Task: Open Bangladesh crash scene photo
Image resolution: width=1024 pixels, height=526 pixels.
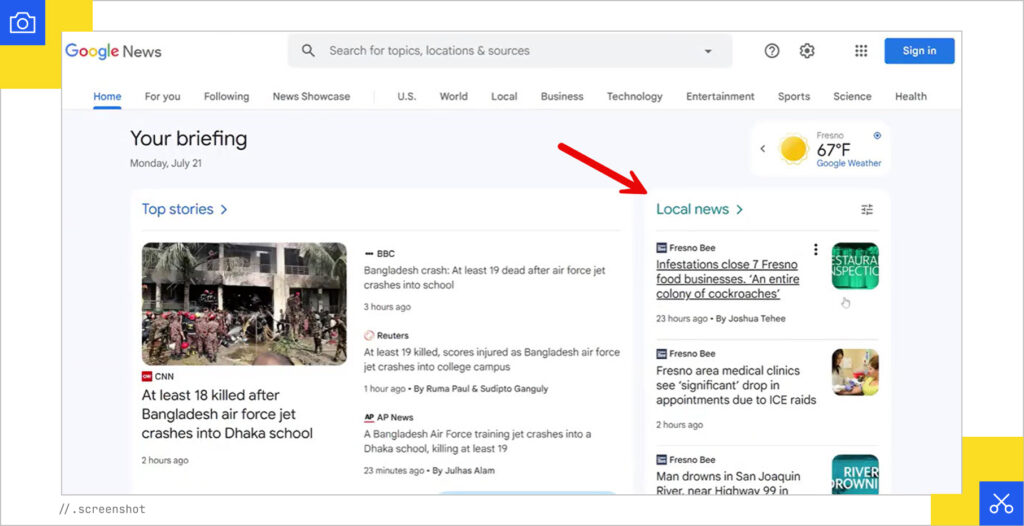Action: tap(244, 304)
